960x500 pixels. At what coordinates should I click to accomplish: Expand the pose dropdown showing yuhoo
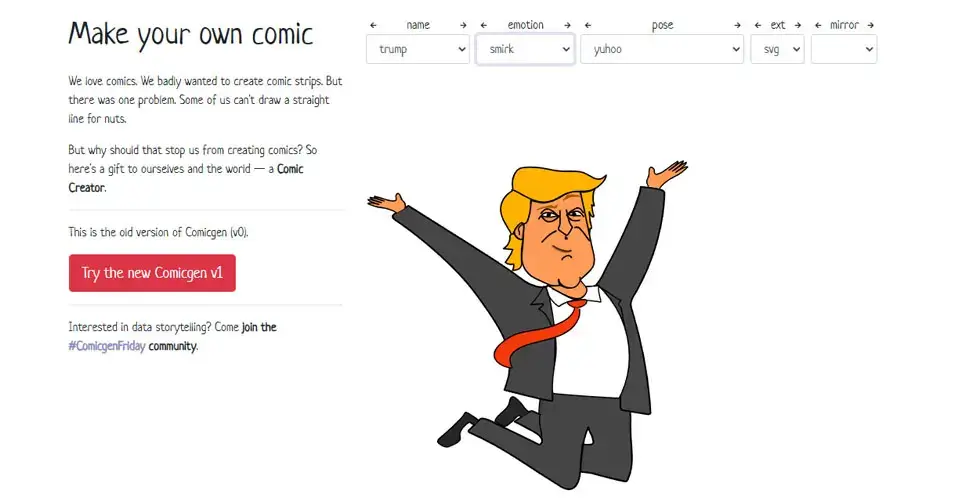tap(662, 49)
